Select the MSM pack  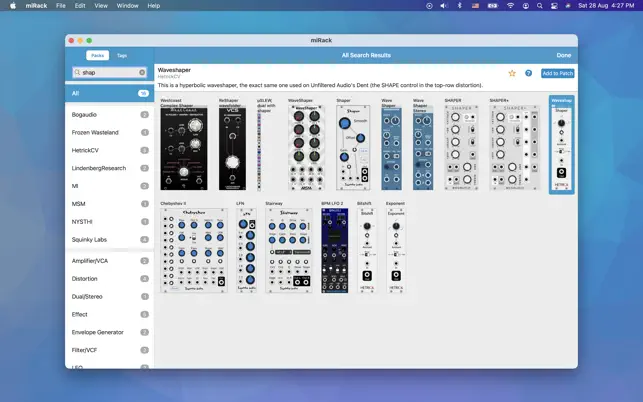109,204
